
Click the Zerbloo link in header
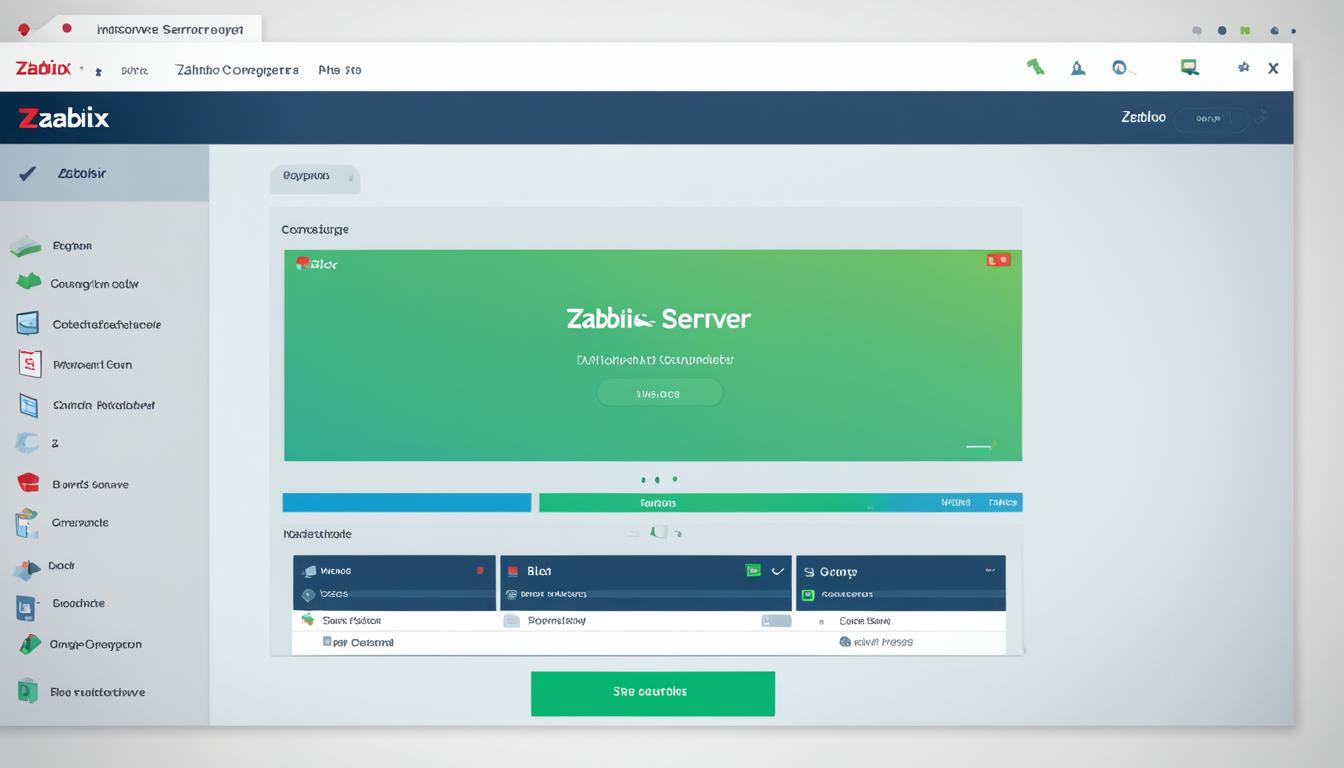coord(1143,117)
